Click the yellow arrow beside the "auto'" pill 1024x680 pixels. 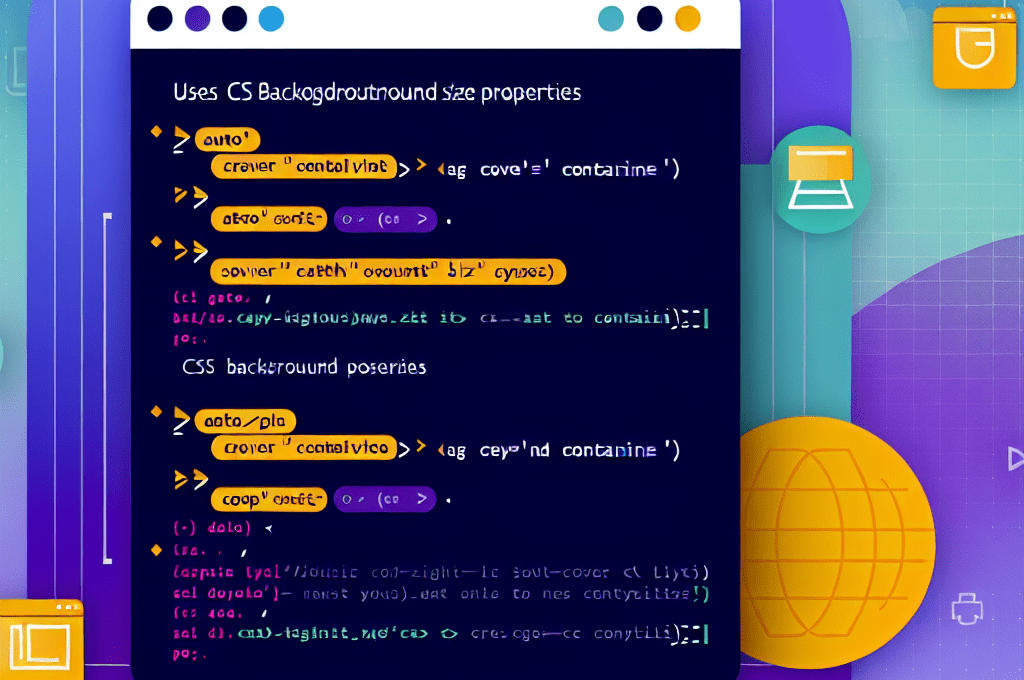(181, 140)
